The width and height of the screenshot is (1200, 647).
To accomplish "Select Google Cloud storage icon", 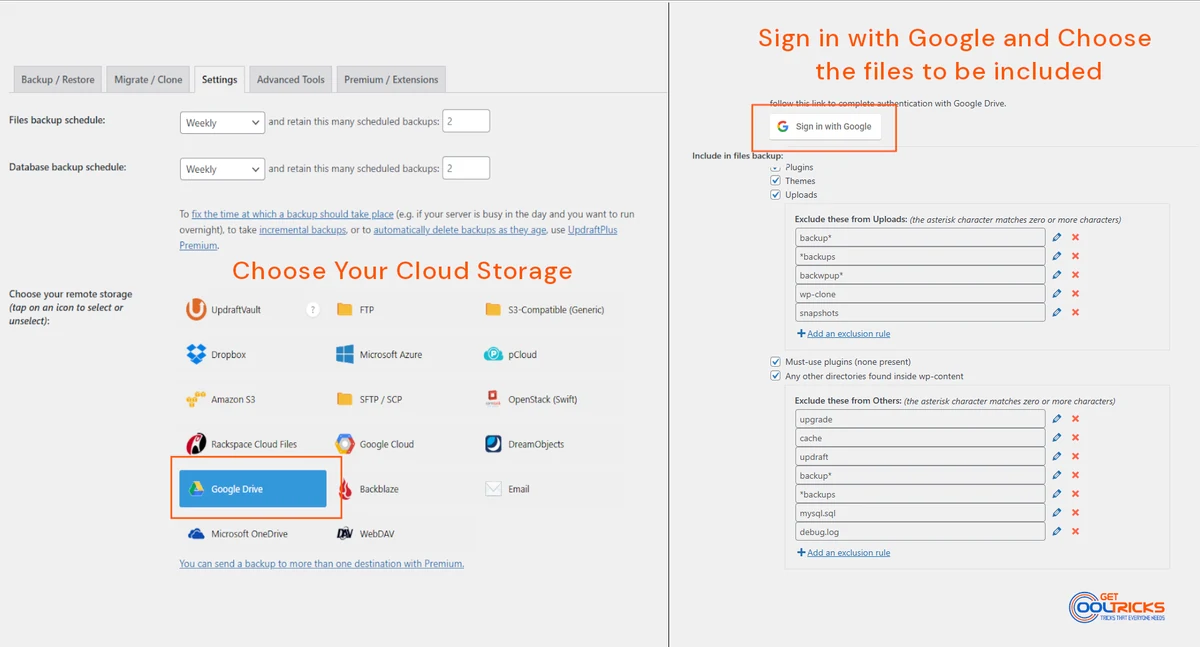I will click(x=374, y=444).
